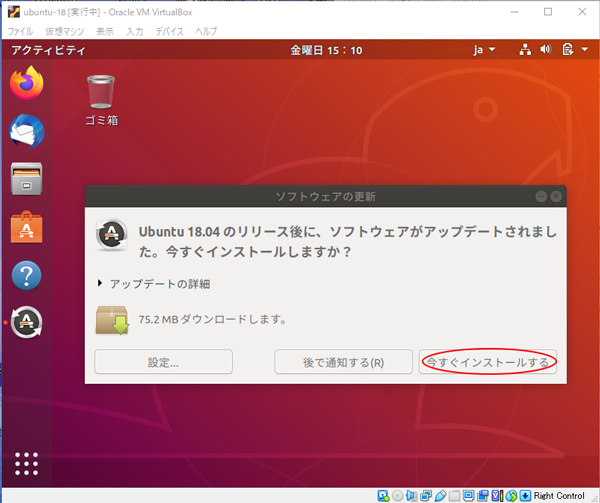Click the ソフトウェアの更新 title bar

coord(326,197)
